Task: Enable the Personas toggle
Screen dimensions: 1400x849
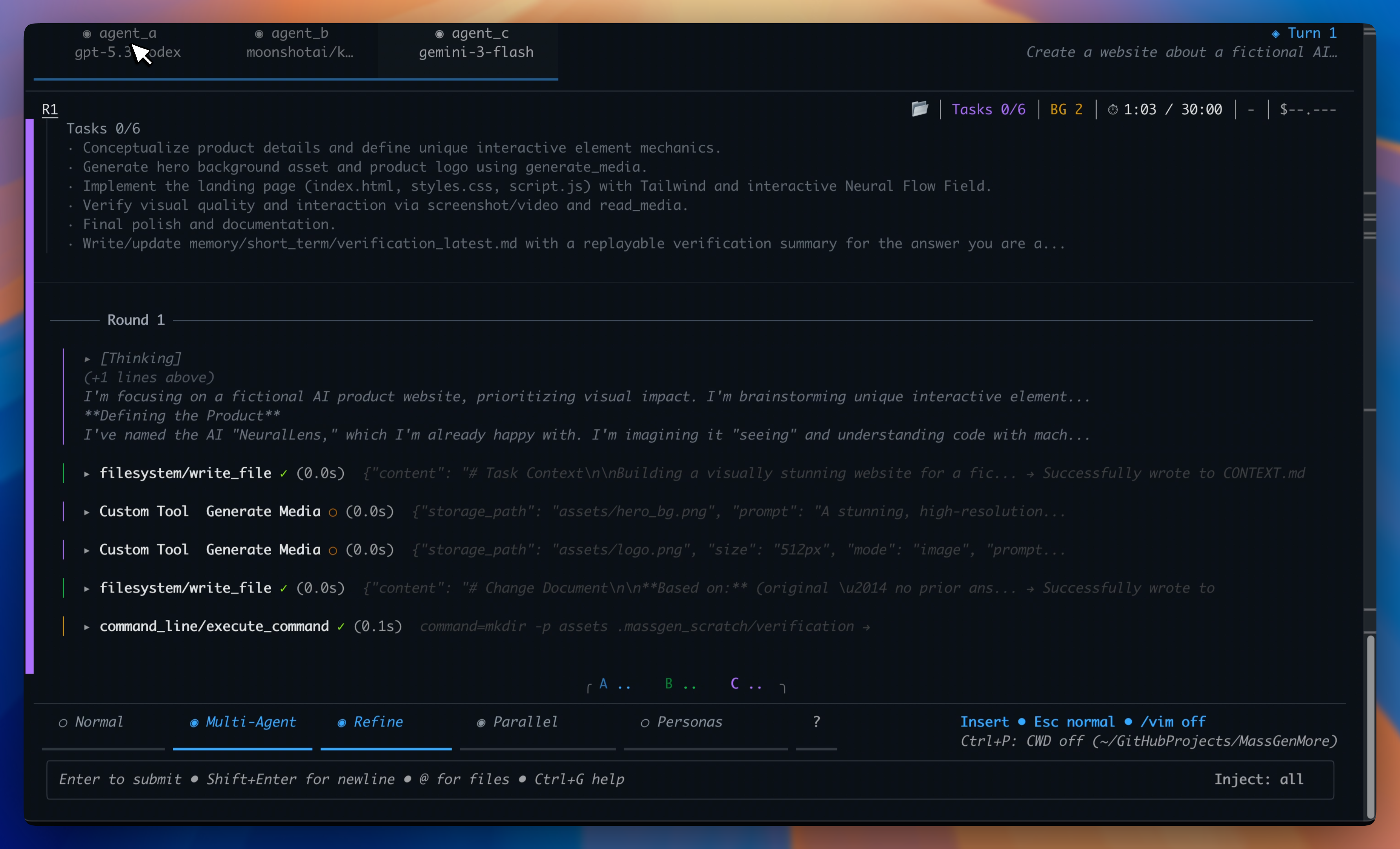Action: click(x=681, y=722)
